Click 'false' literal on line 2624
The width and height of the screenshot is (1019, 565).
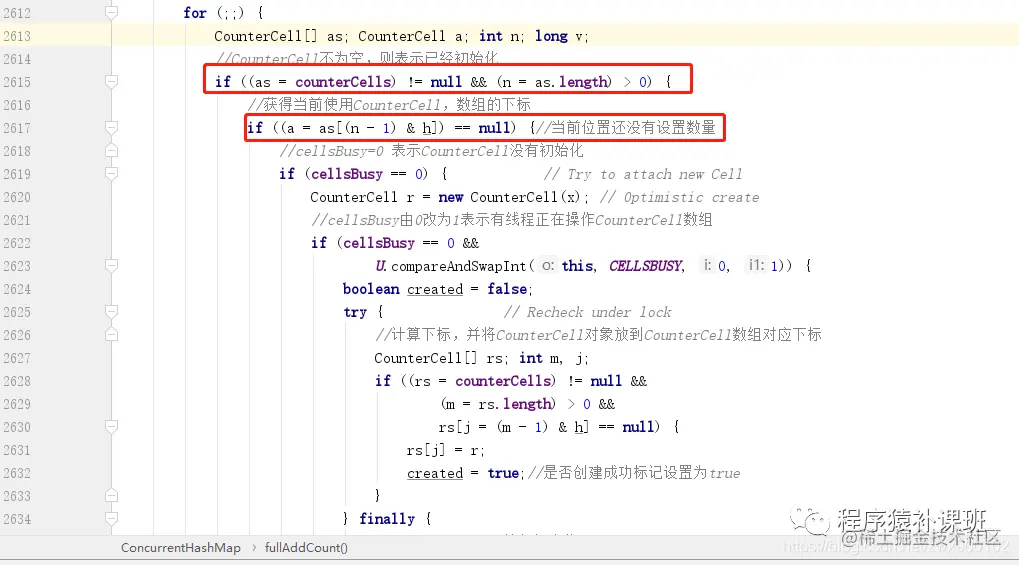[x=507, y=289]
